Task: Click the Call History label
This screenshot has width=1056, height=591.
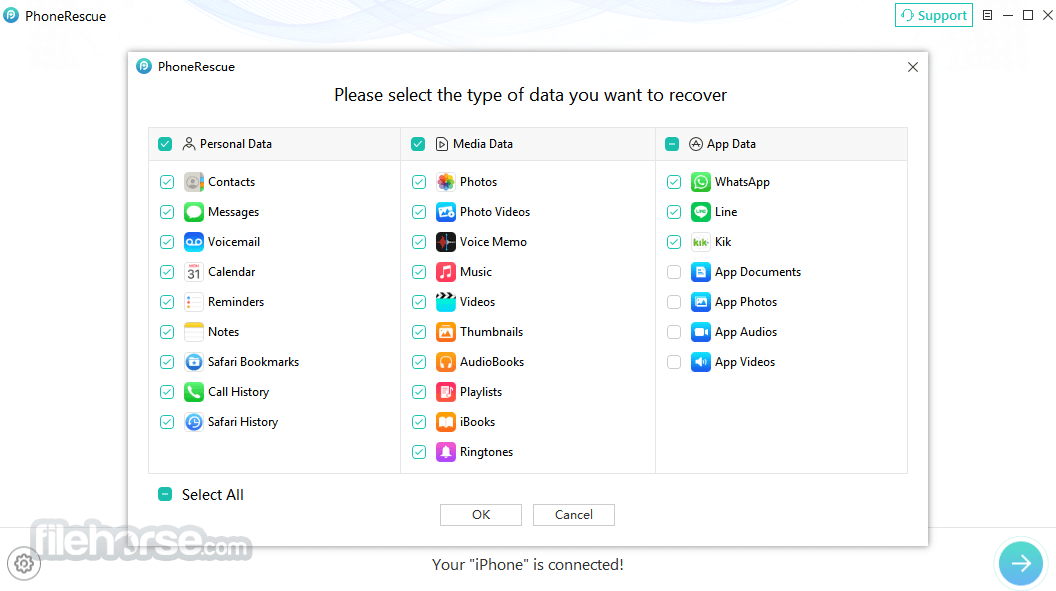Action: (x=238, y=392)
